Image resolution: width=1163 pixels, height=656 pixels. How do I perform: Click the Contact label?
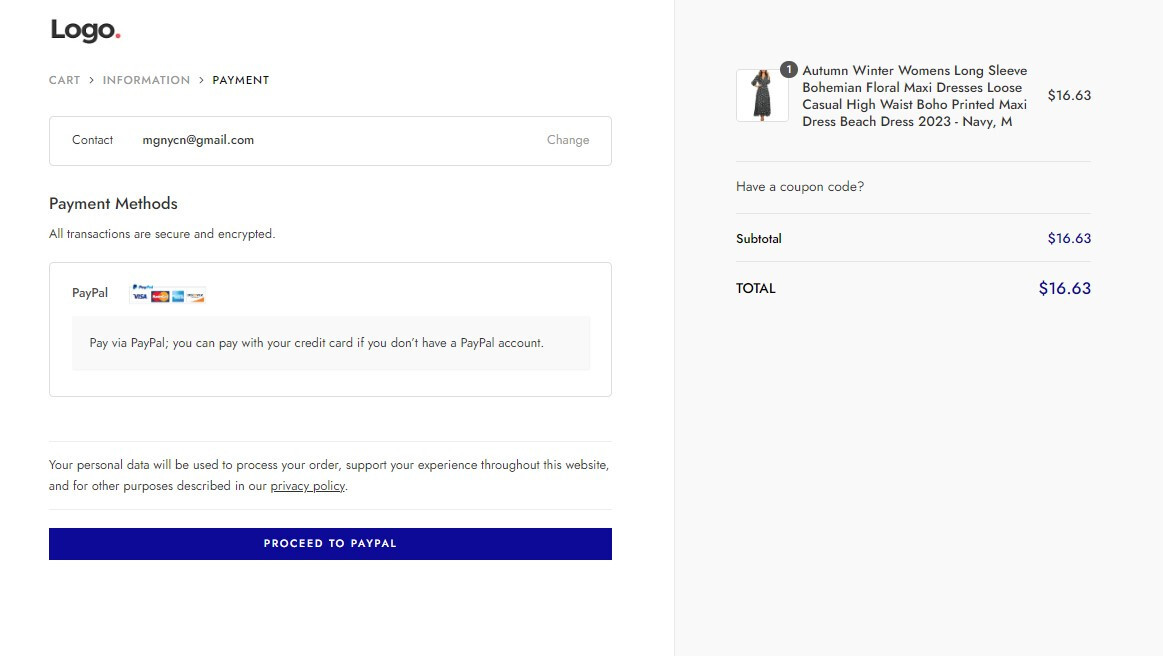point(93,140)
